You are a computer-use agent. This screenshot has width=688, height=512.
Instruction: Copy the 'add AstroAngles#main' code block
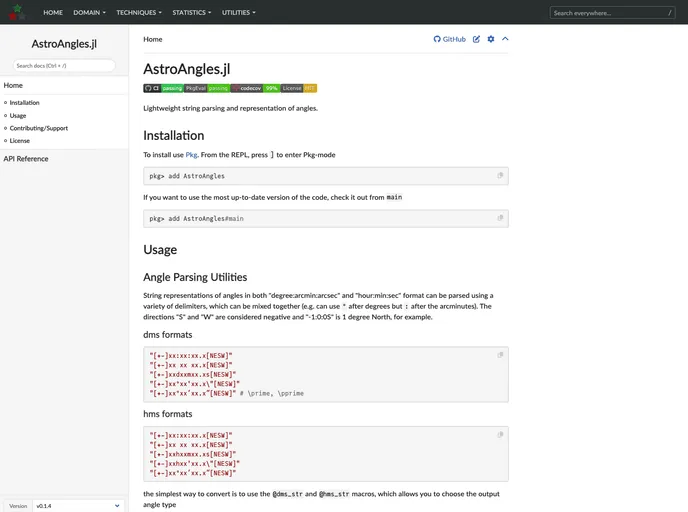tap(500, 218)
